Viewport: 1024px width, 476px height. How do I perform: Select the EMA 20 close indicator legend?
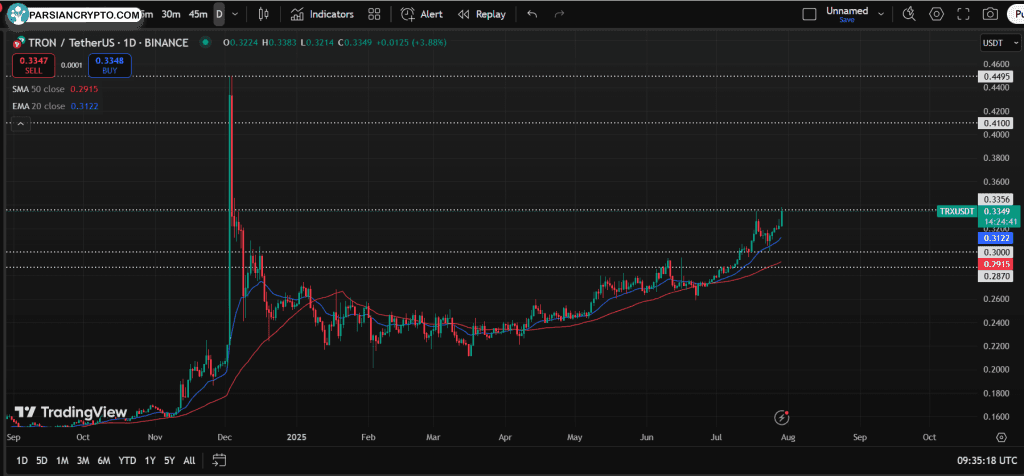tap(55, 106)
